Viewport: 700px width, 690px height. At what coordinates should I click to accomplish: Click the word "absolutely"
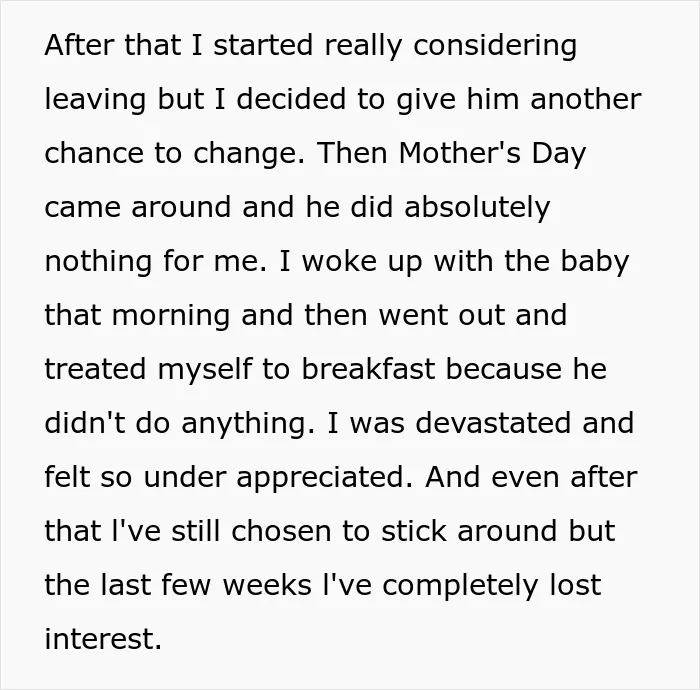477,208
